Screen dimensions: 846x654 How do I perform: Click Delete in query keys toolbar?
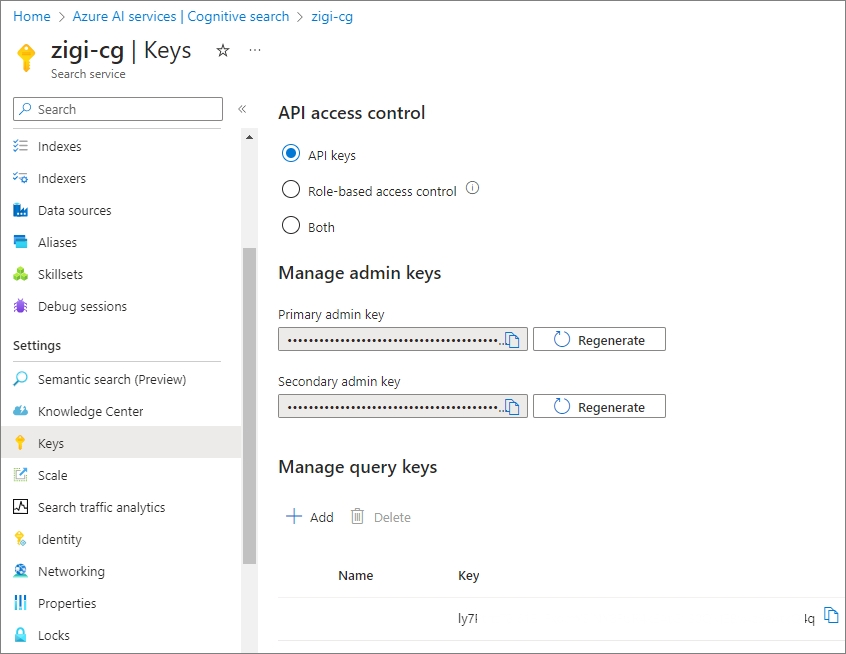tap(380, 516)
